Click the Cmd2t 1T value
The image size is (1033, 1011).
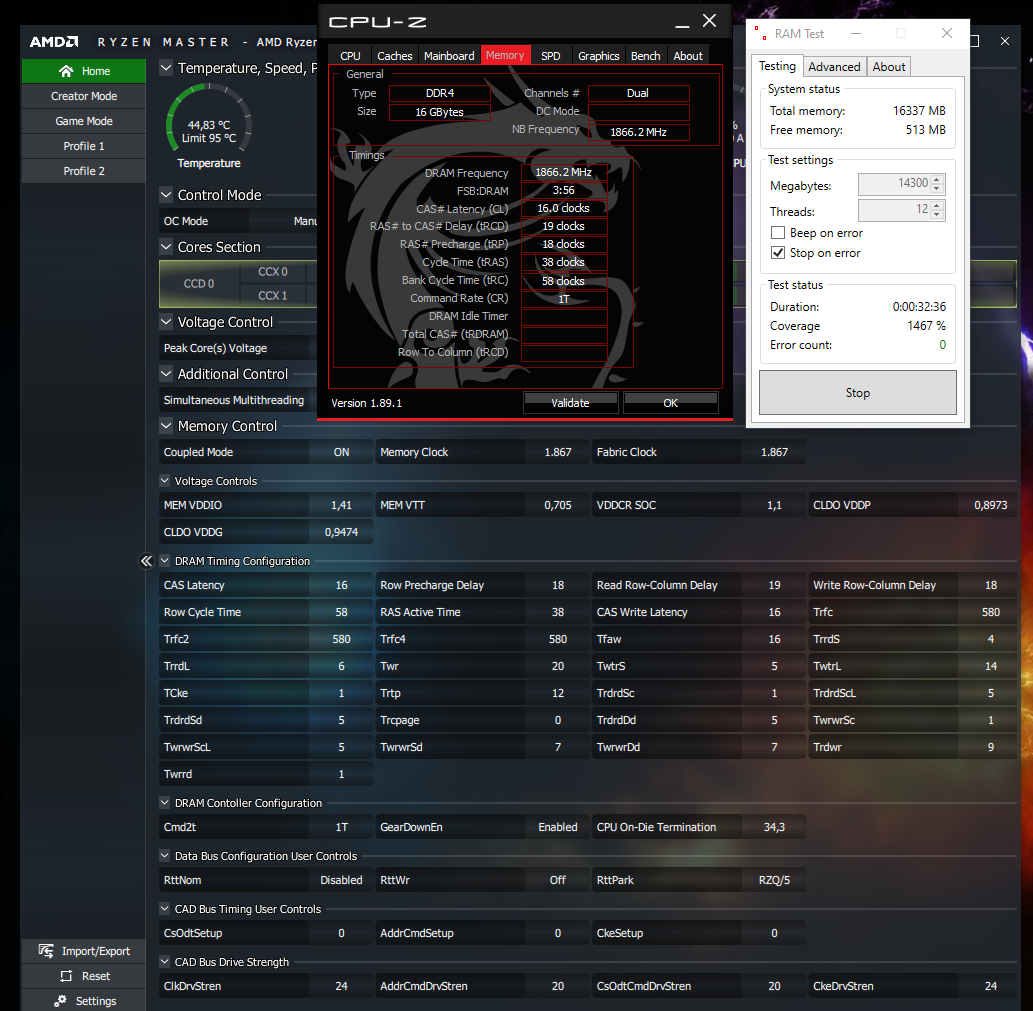[341, 827]
